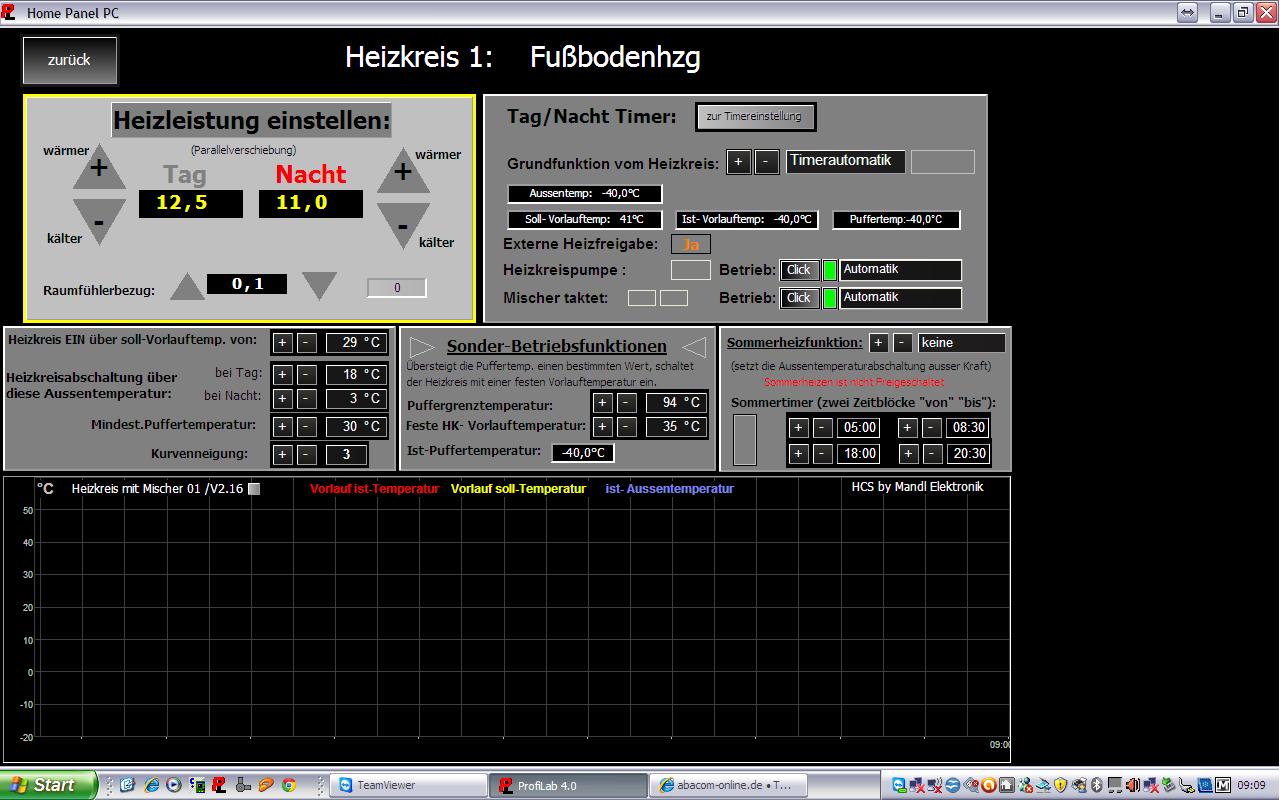The width and height of the screenshot is (1280, 800).
Task: Lower Nacht heating with kälter minus arrow
Action: [x=403, y=226]
